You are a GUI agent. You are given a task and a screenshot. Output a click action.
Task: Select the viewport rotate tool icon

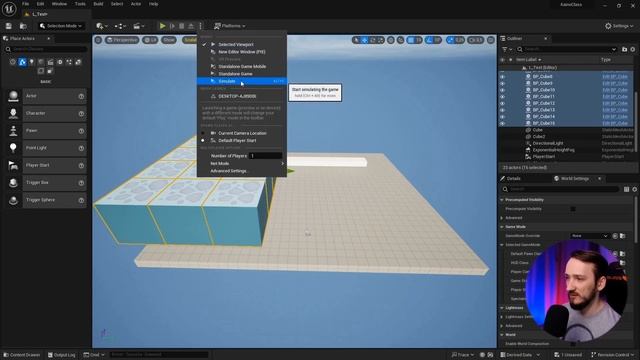point(373,40)
